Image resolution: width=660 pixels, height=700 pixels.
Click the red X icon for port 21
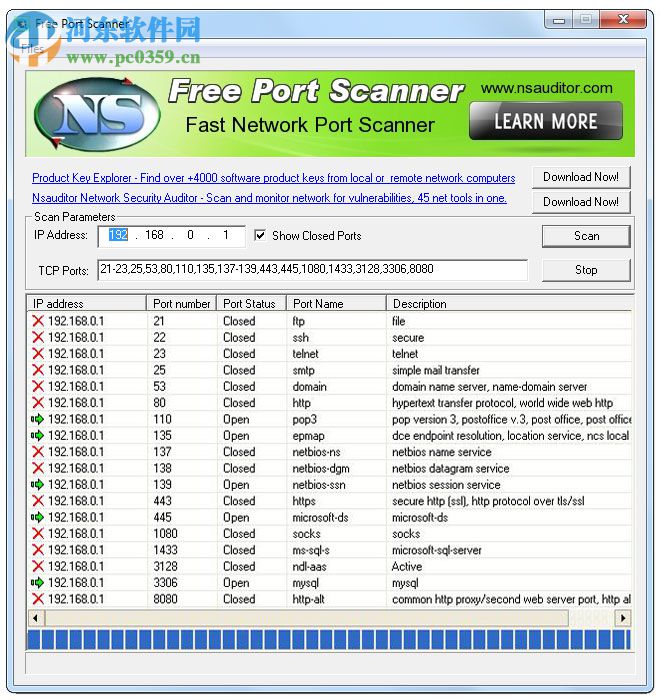(38, 321)
